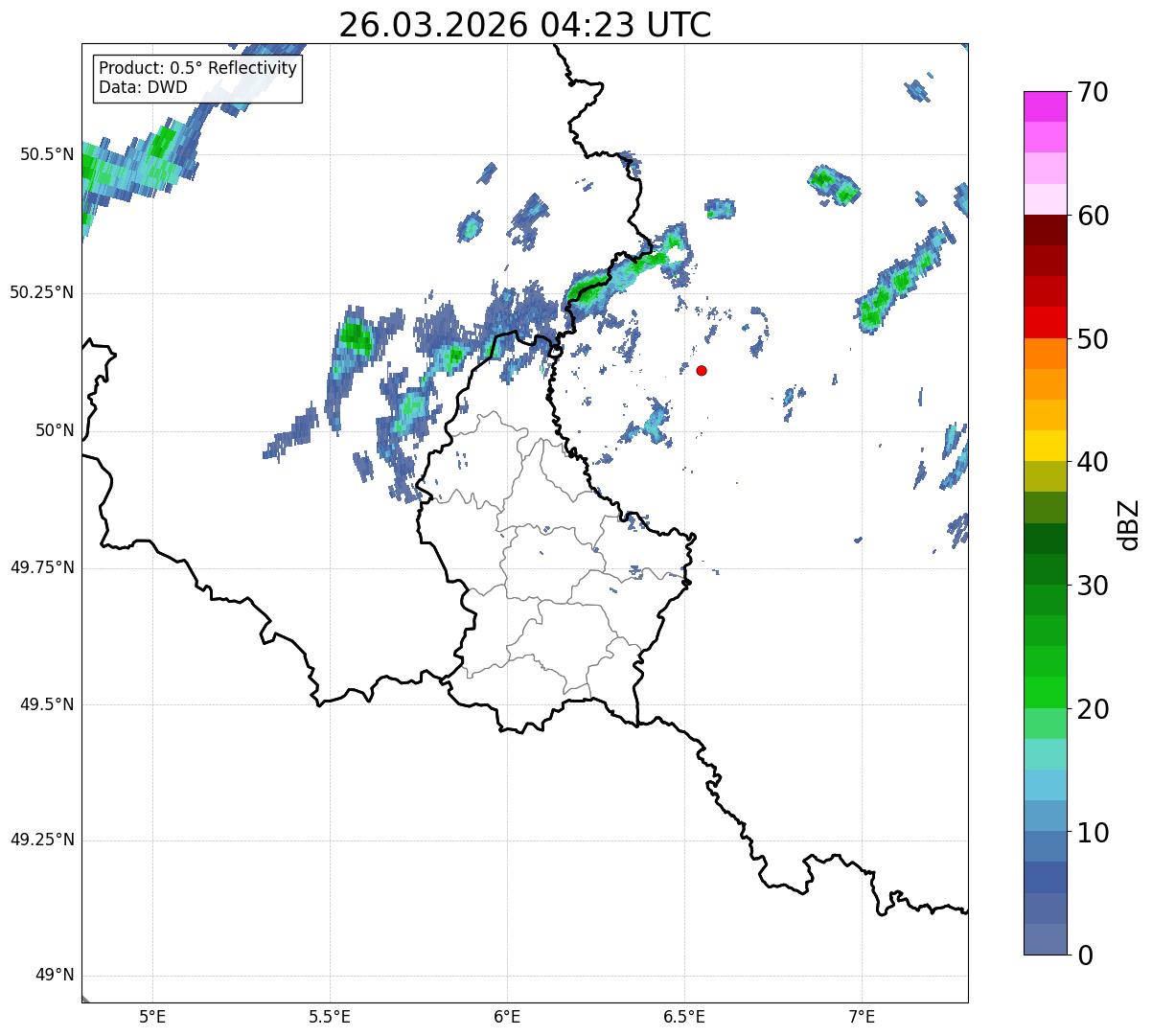Click the 6.5°E longitude label
The width and height of the screenshot is (1152, 1036).
click(684, 1017)
